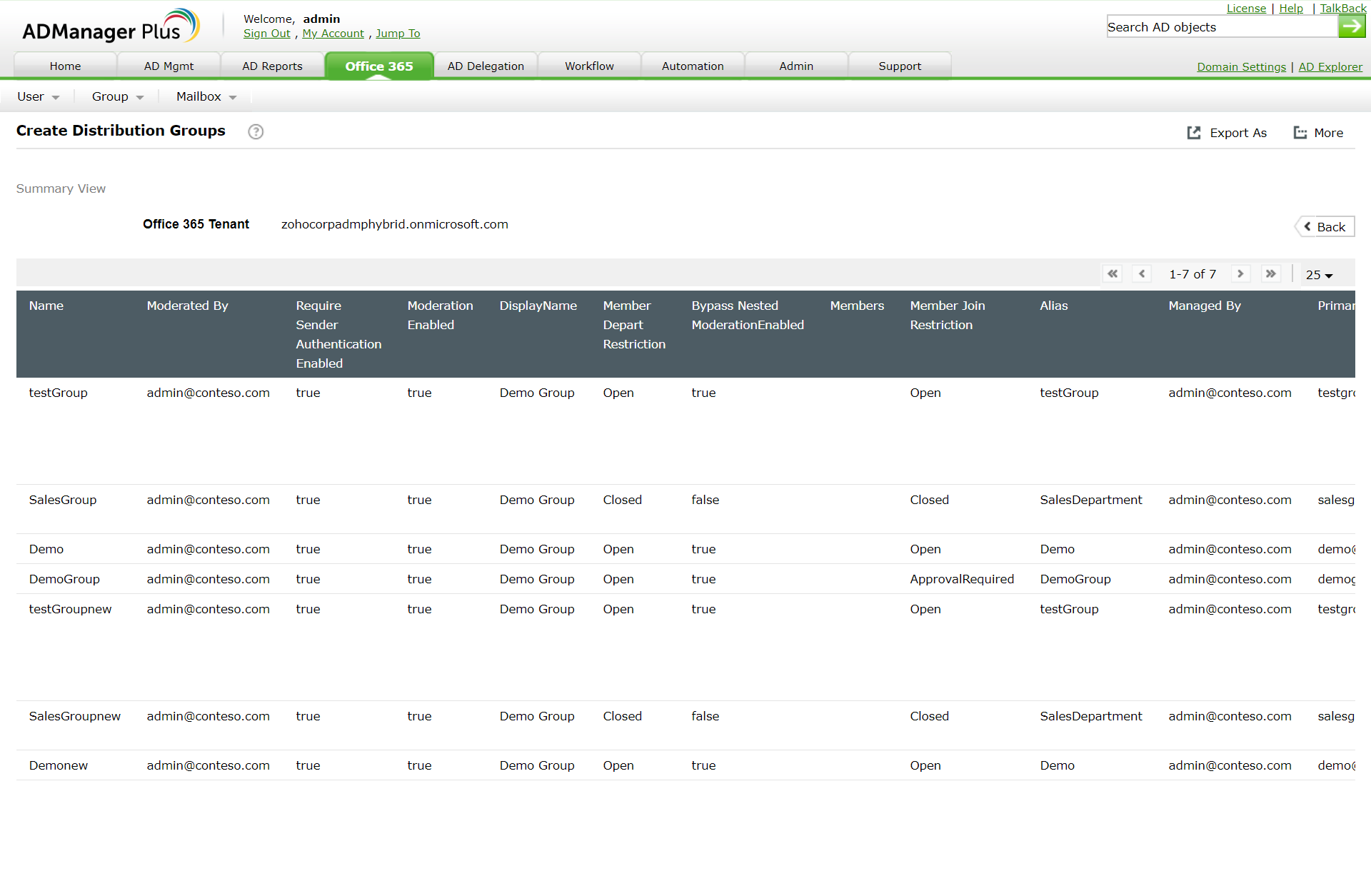Click the Sign Out link
Viewport: 1371px width, 896px height.
[266, 34]
